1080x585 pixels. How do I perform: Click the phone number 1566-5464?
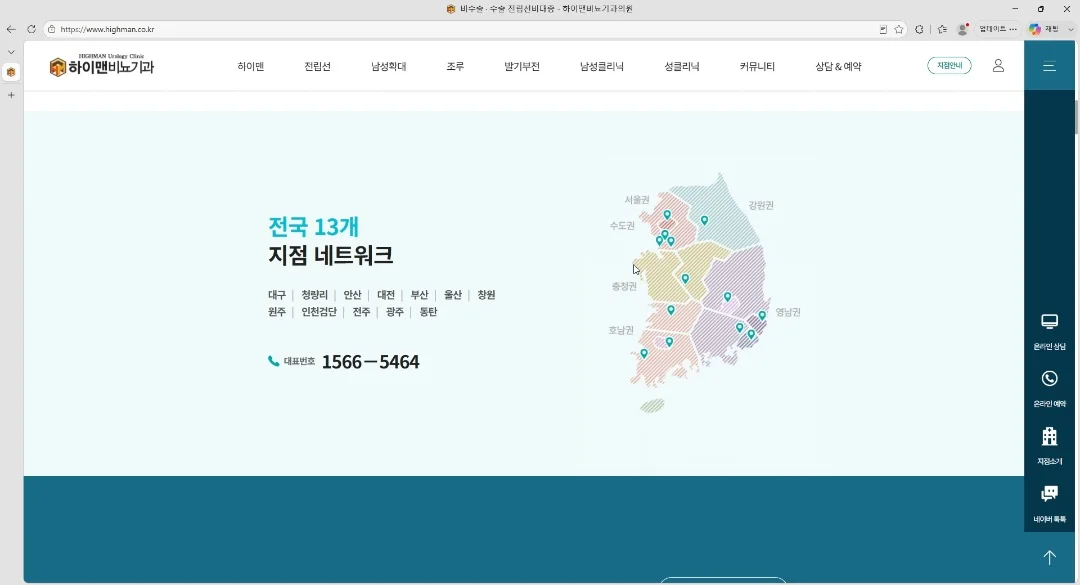371,362
